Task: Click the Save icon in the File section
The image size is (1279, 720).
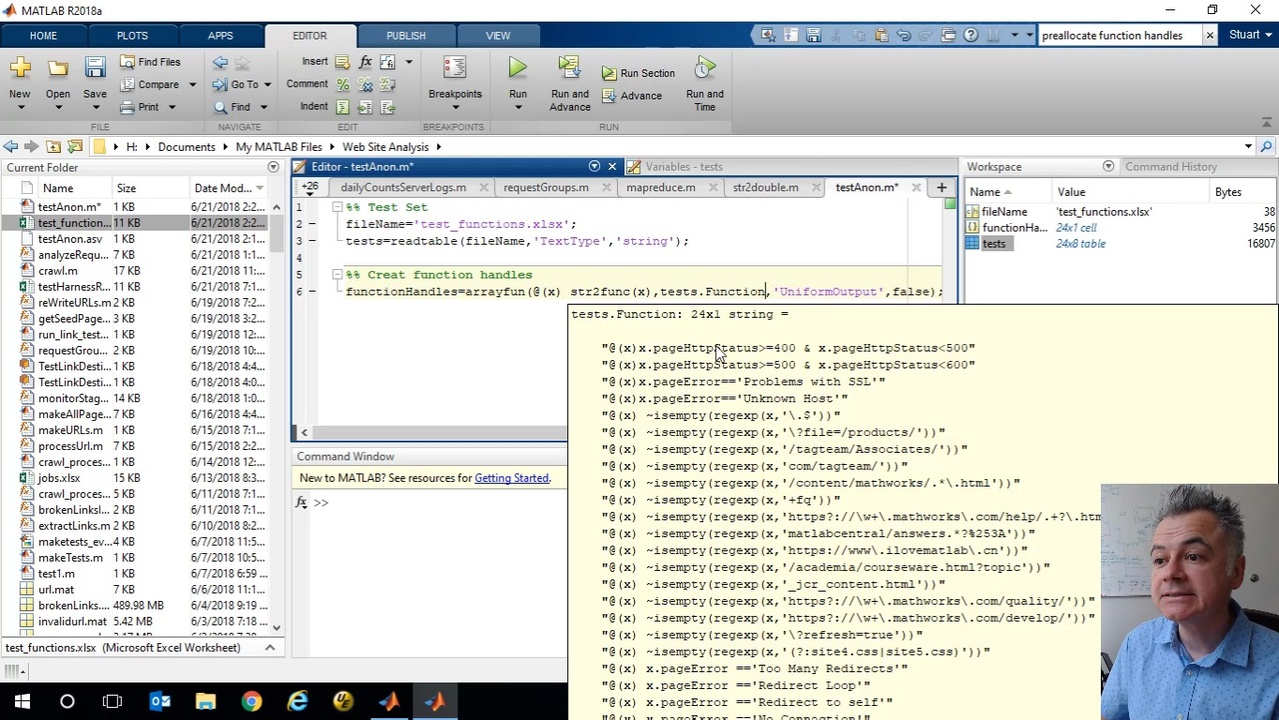Action: coord(94,69)
